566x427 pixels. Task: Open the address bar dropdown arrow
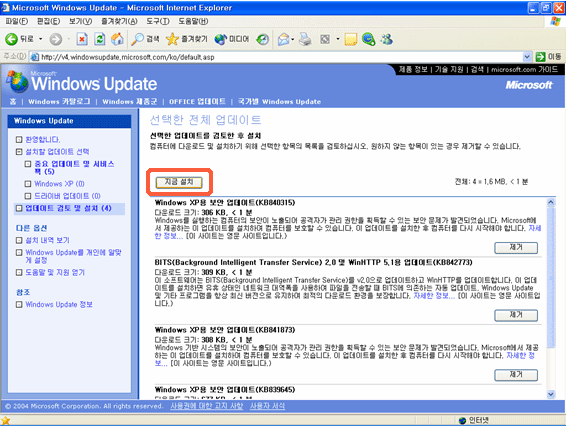click(527, 57)
